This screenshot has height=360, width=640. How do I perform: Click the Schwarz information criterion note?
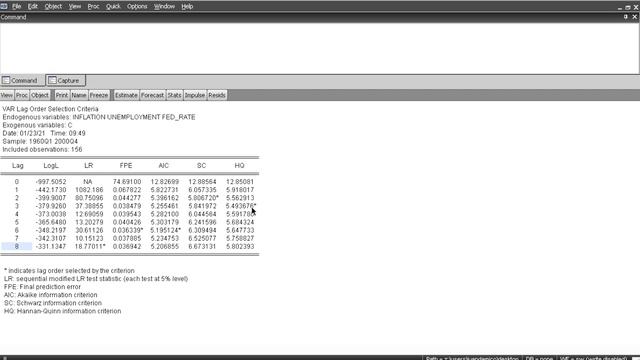53,303
